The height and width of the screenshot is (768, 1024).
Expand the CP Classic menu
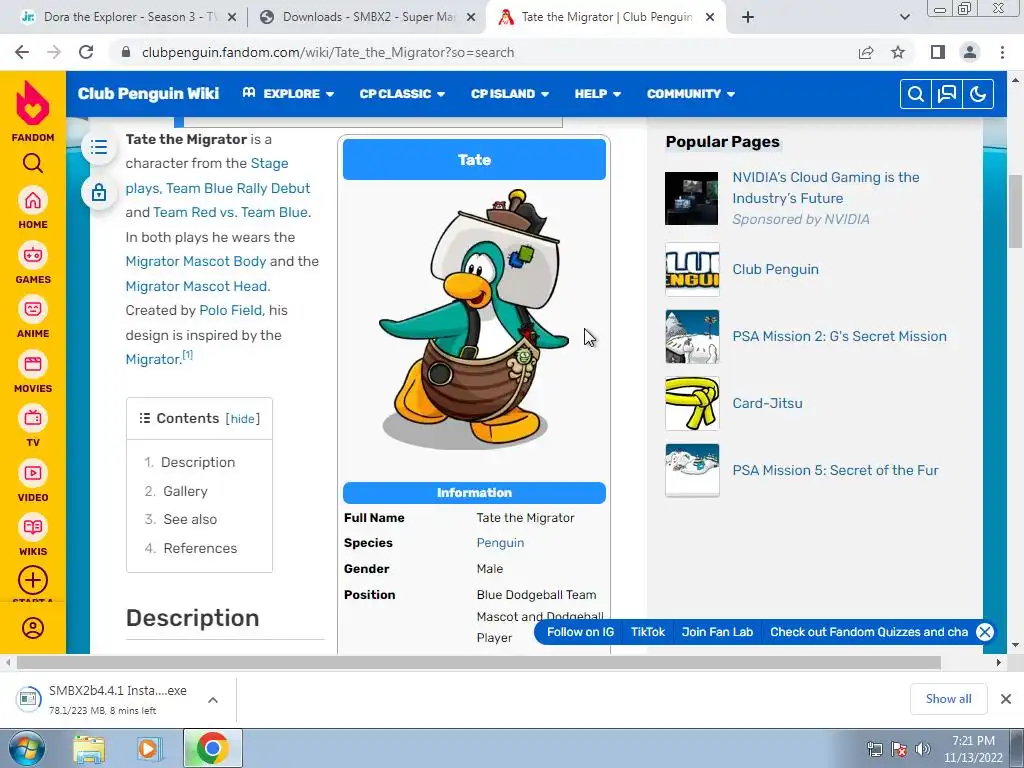(x=402, y=94)
